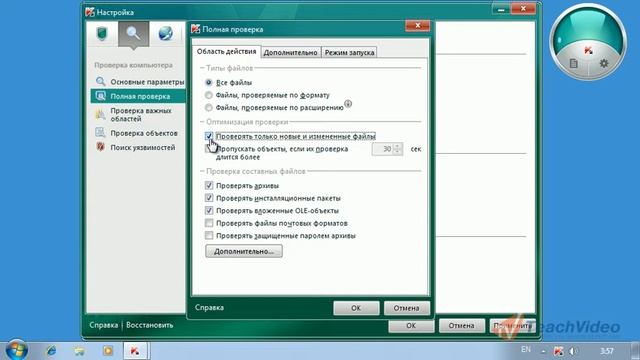
Task: Select Файлы, проверяемые по расширению option
Action: pyautogui.click(x=209, y=108)
